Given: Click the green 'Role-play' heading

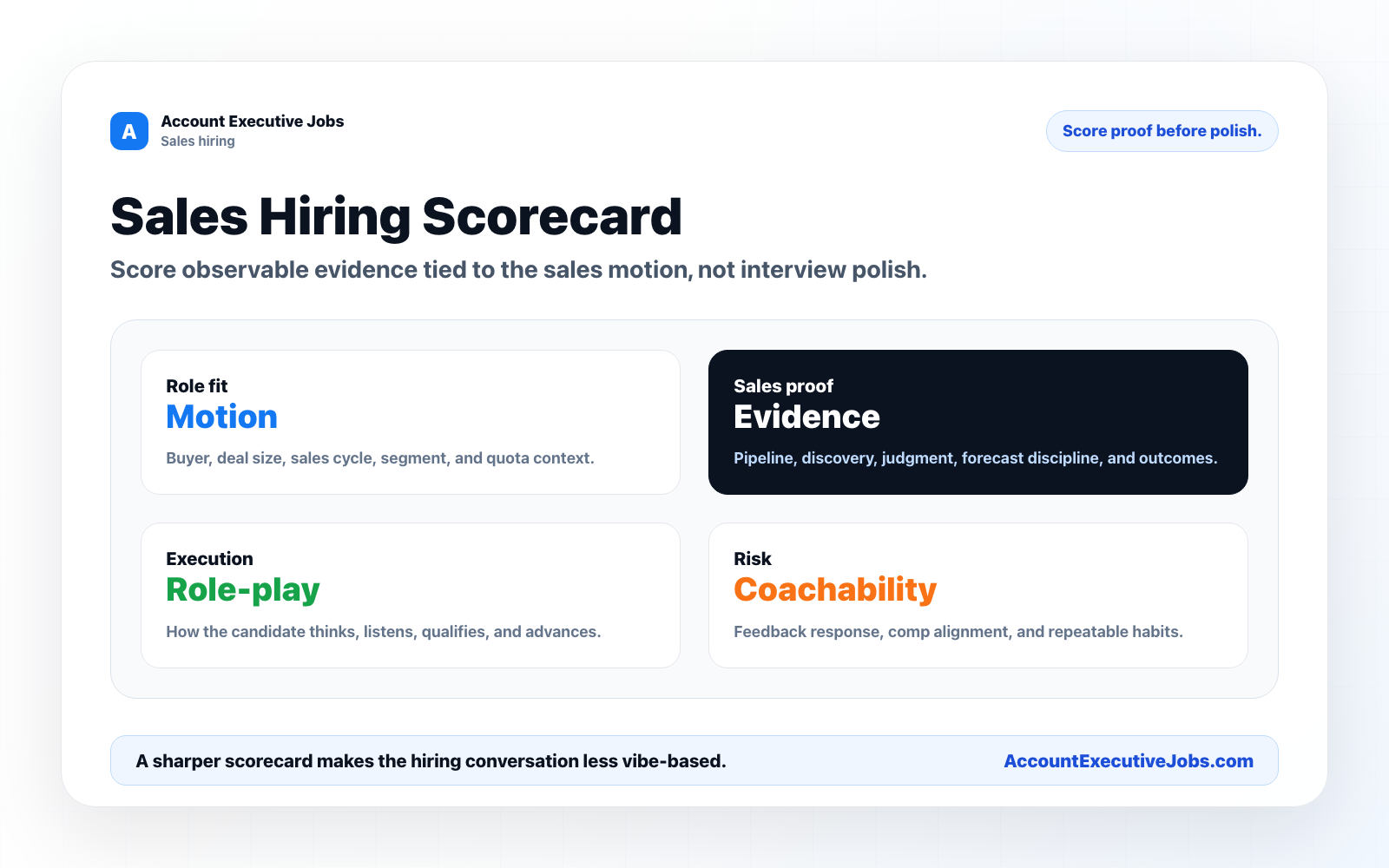Looking at the screenshot, I should pyautogui.click(x=243, y=590).
